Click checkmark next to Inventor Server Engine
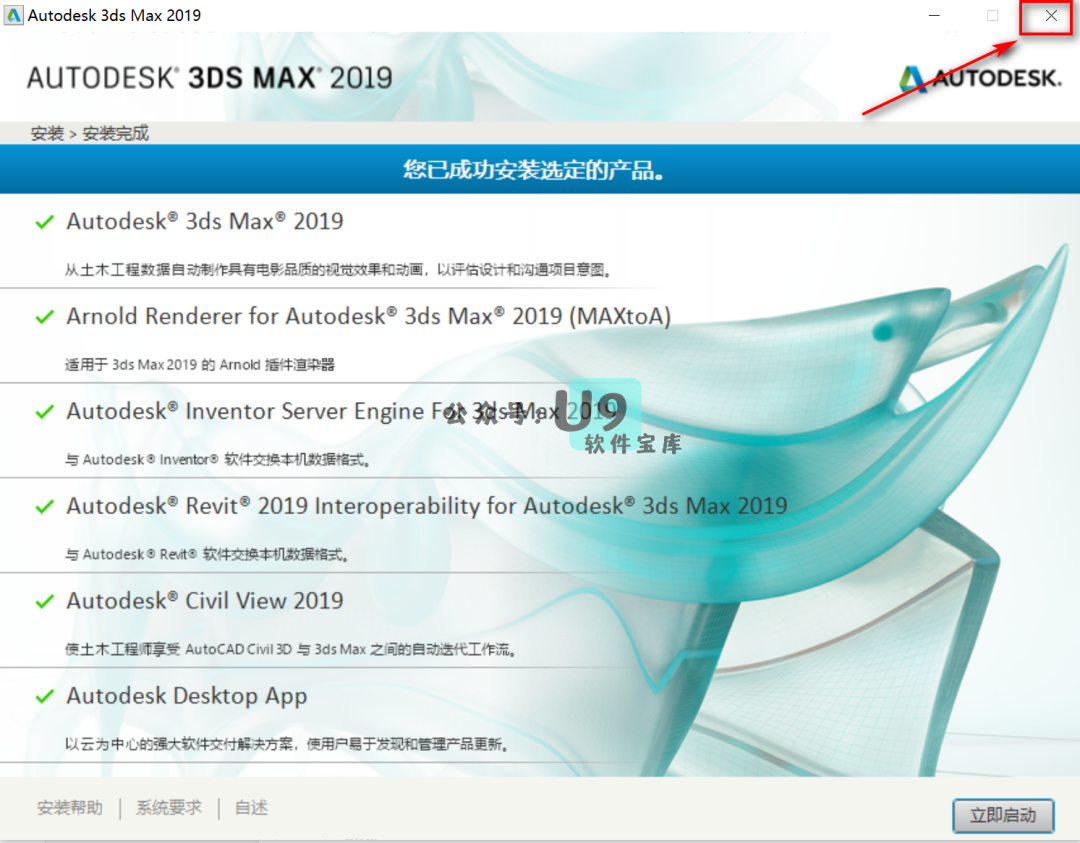Viewport: 1080px width, 843px height. coord(44,412)
